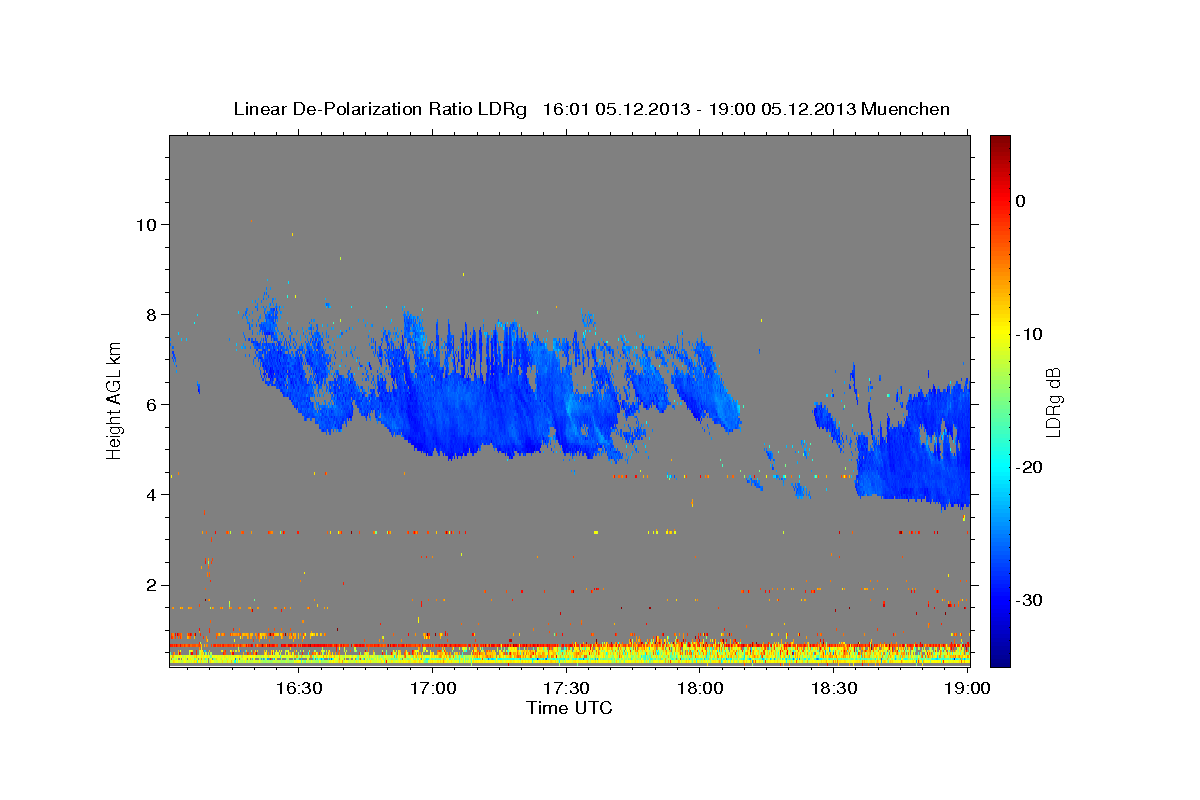Click the 16:30 time tick label
The image size is (1200, 800).
[x=298, y=688]
